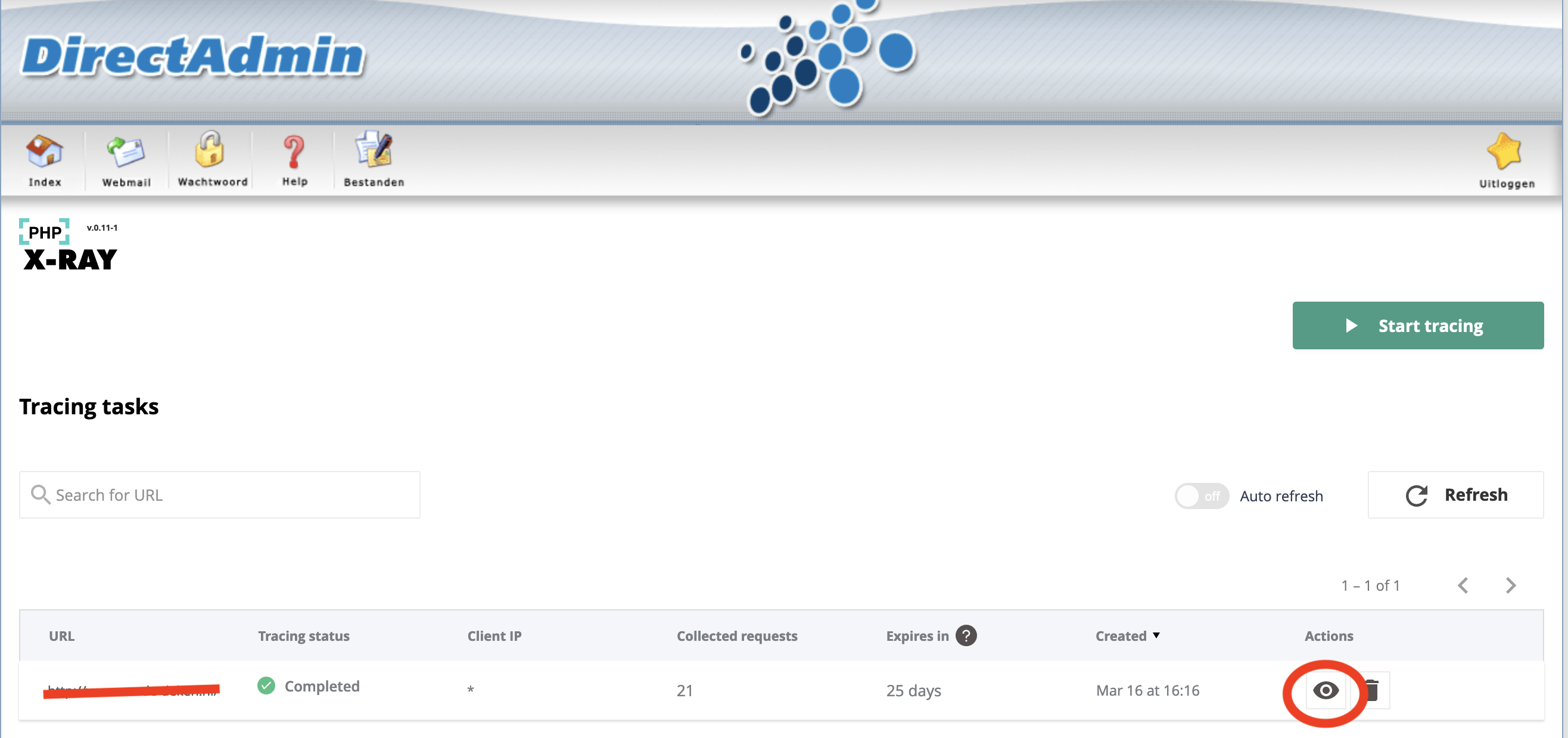Click the Start tracing button

pyautogui.click(x=1418, y=325)
